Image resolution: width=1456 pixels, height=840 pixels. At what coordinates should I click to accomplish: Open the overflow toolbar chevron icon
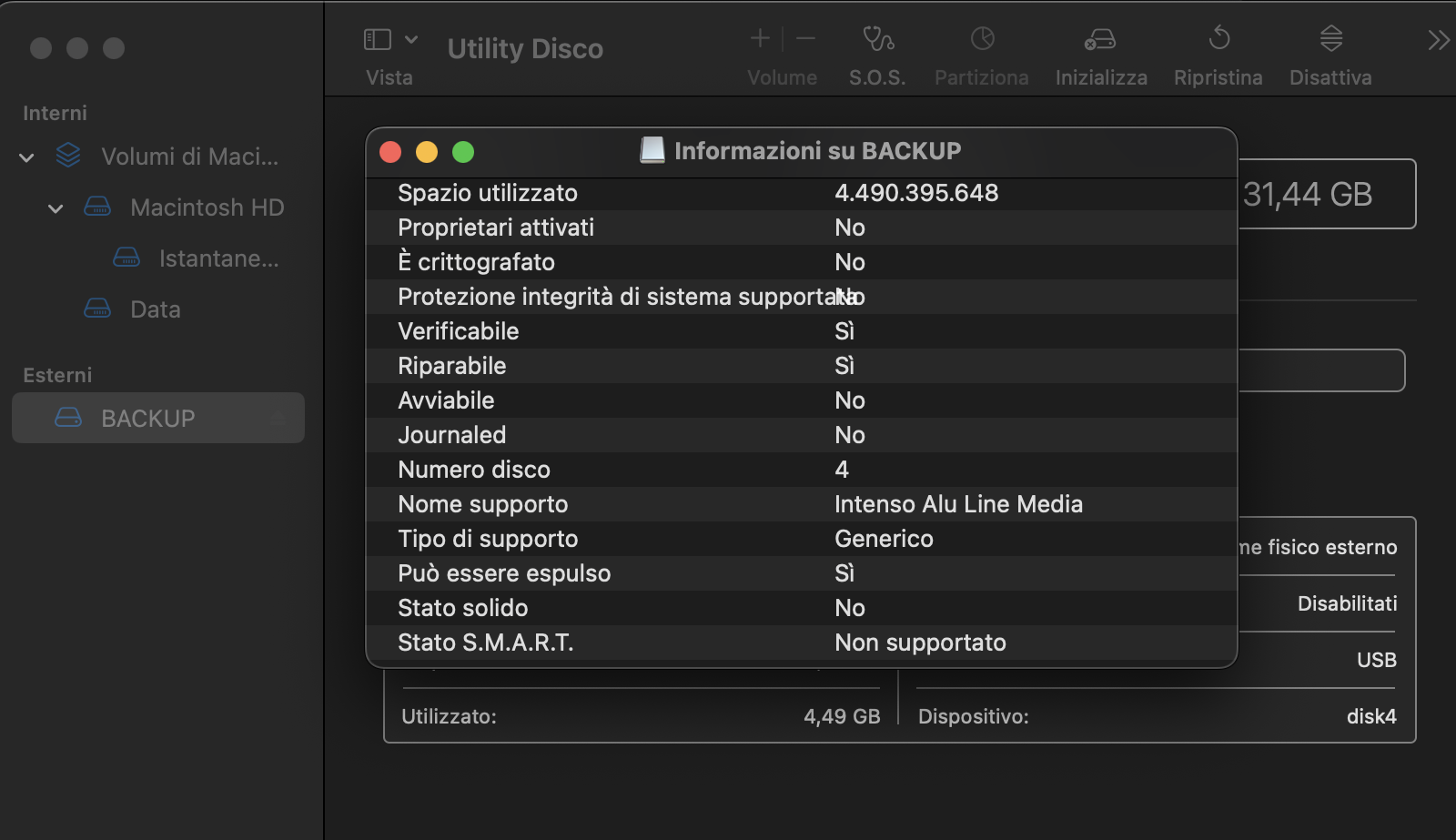coord(1438,39)
